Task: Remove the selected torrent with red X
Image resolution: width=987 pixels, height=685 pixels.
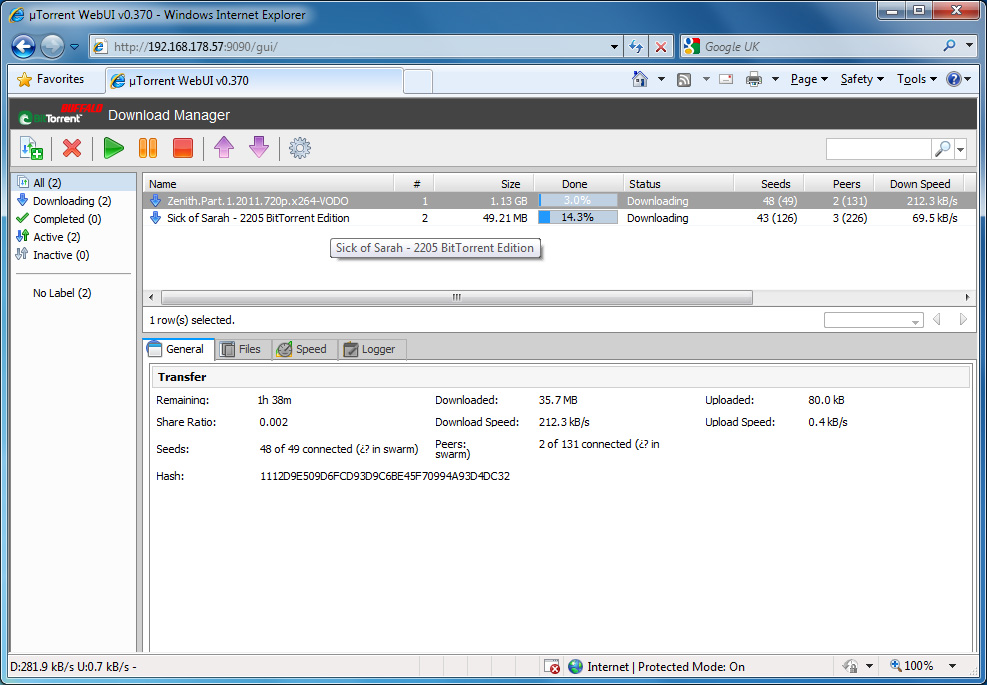Action: pos(72,148)
